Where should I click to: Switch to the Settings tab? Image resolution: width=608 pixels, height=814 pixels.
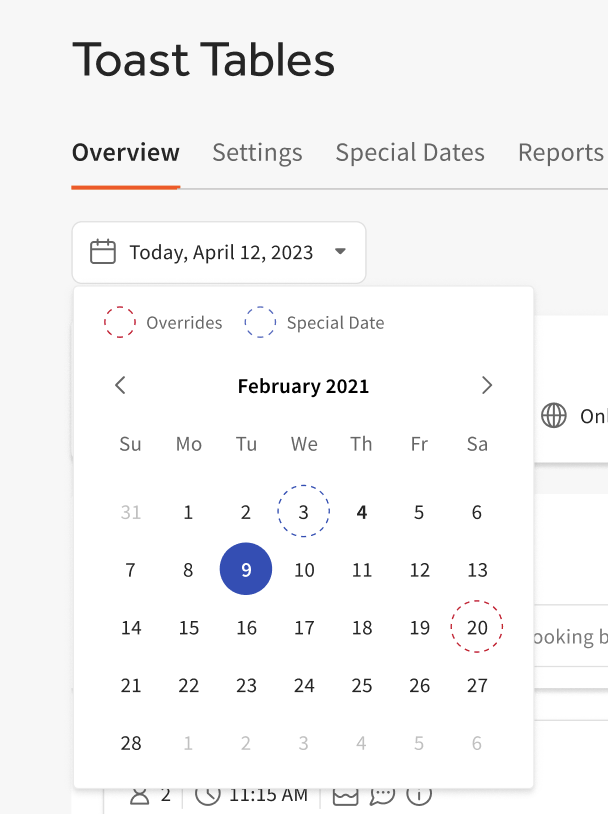coord(257,152)
